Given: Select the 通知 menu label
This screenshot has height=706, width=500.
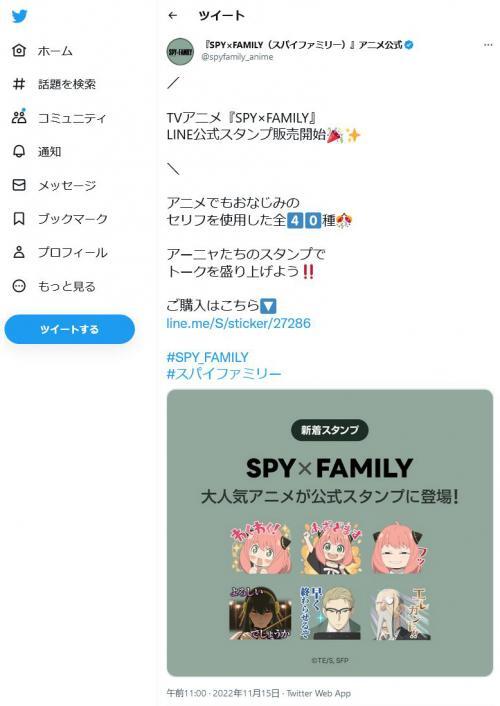Looking at the screenshot, I should (50, 152).
